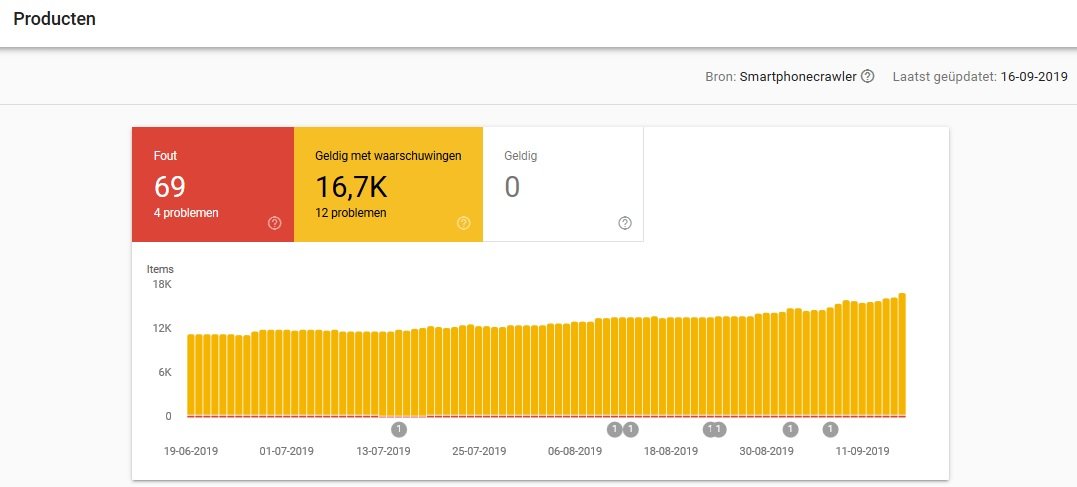Click Smartphonecrawler source label

pos(798,77)
